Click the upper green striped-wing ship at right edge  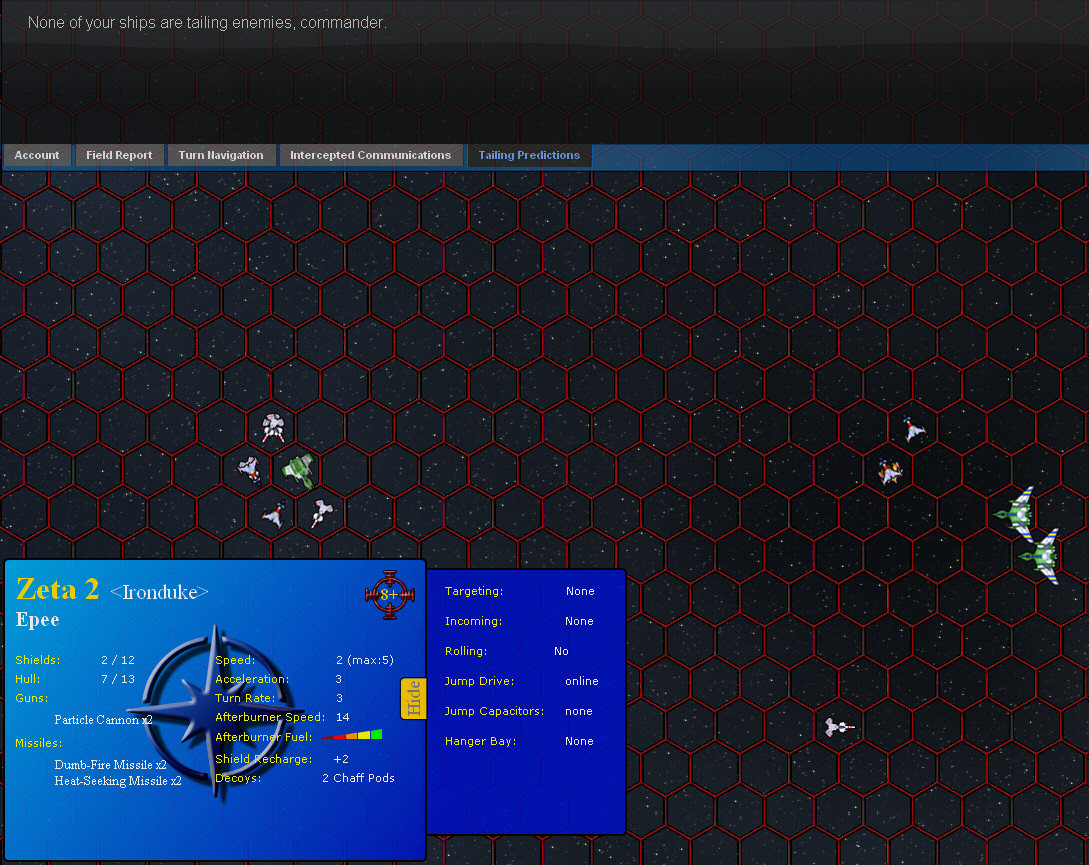pyautogui.click(x=1018, y=511)
